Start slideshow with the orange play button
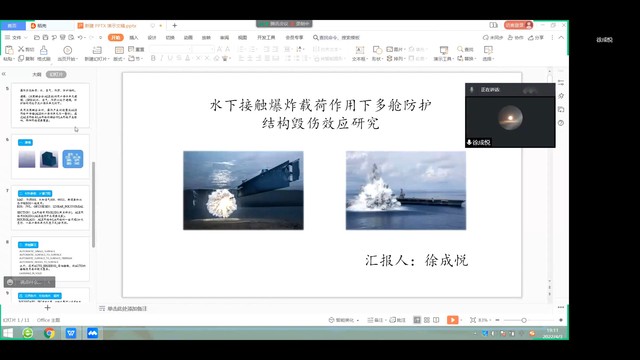 click(x=452, y=320)
